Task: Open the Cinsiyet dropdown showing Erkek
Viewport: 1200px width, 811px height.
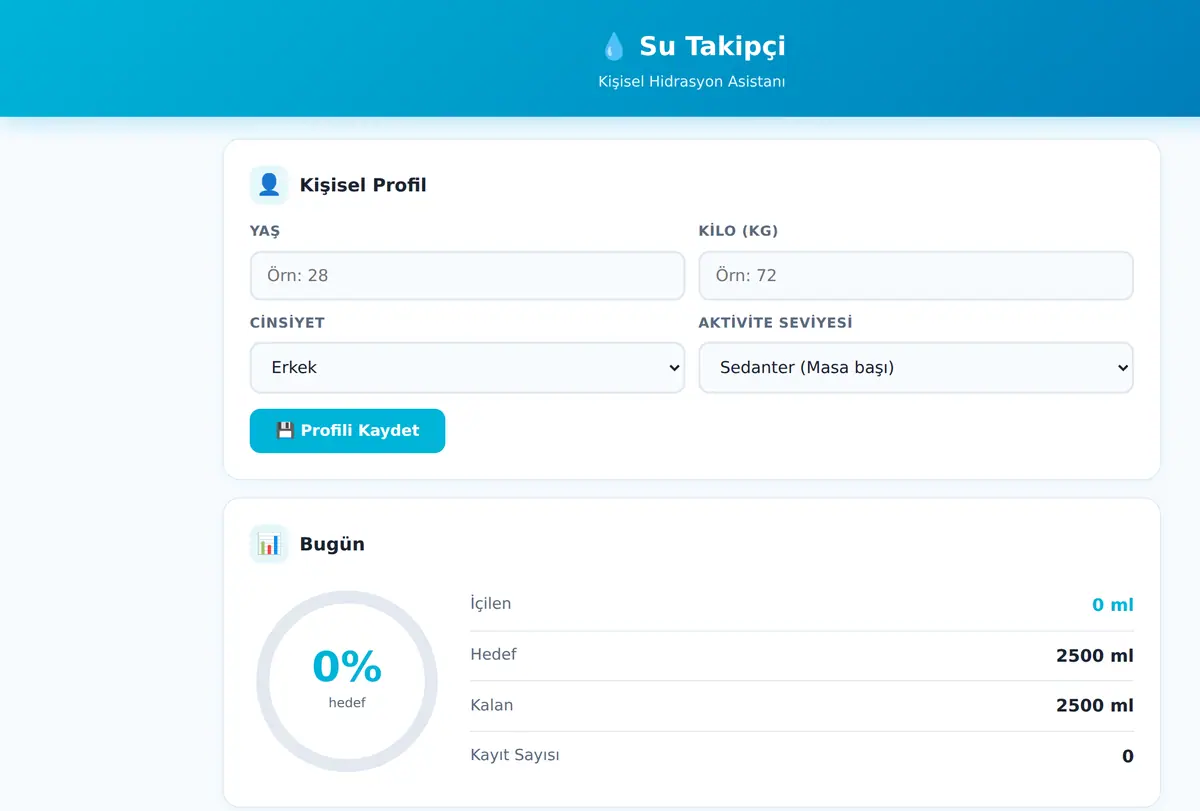Action: [x=467, y=367]
